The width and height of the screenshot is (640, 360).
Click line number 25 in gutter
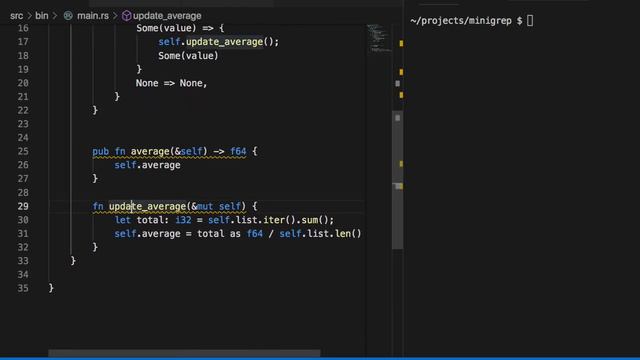(x=23, y=151)
